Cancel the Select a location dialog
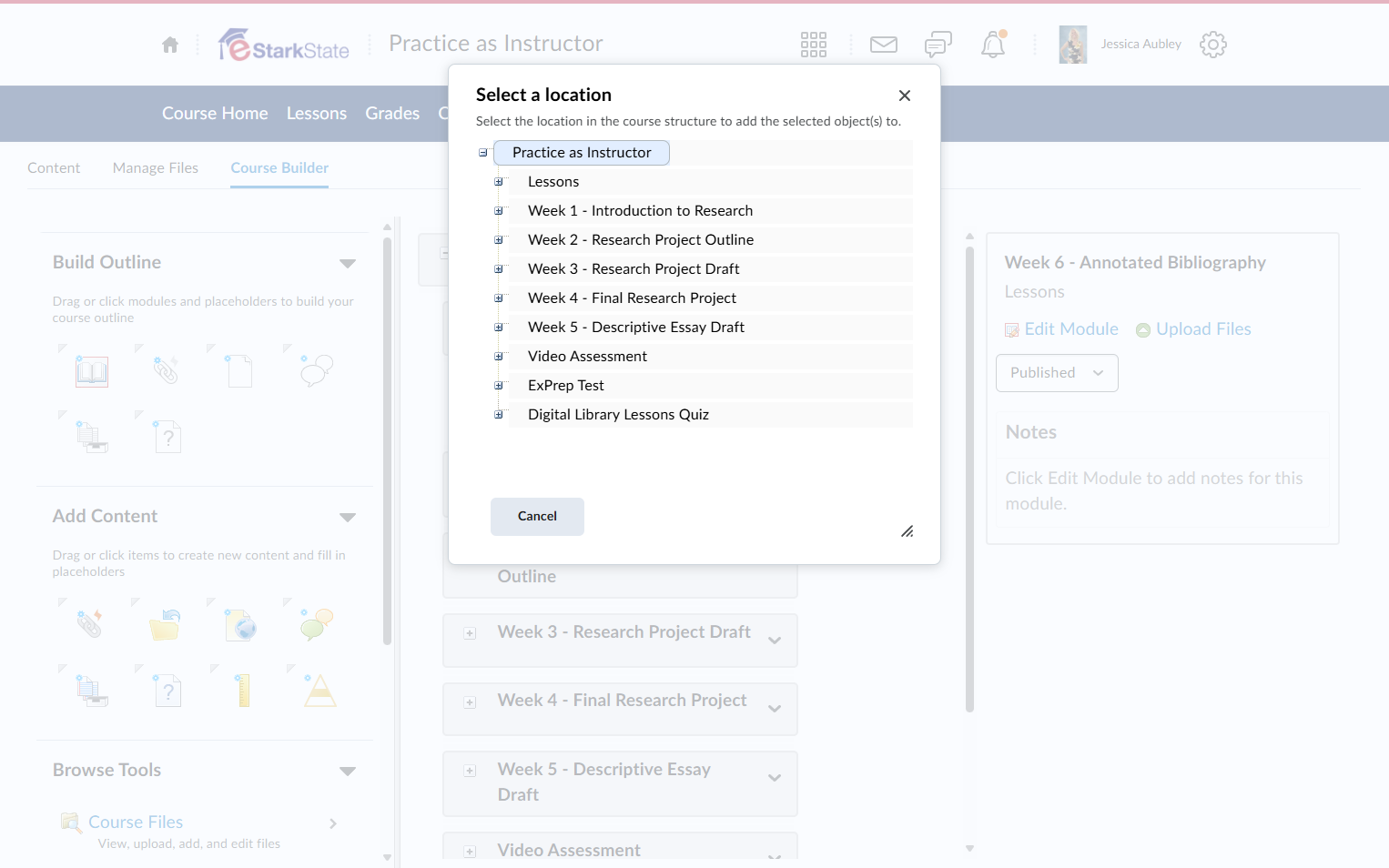This screenshot has height=868, width=1389. pos(537,517)
